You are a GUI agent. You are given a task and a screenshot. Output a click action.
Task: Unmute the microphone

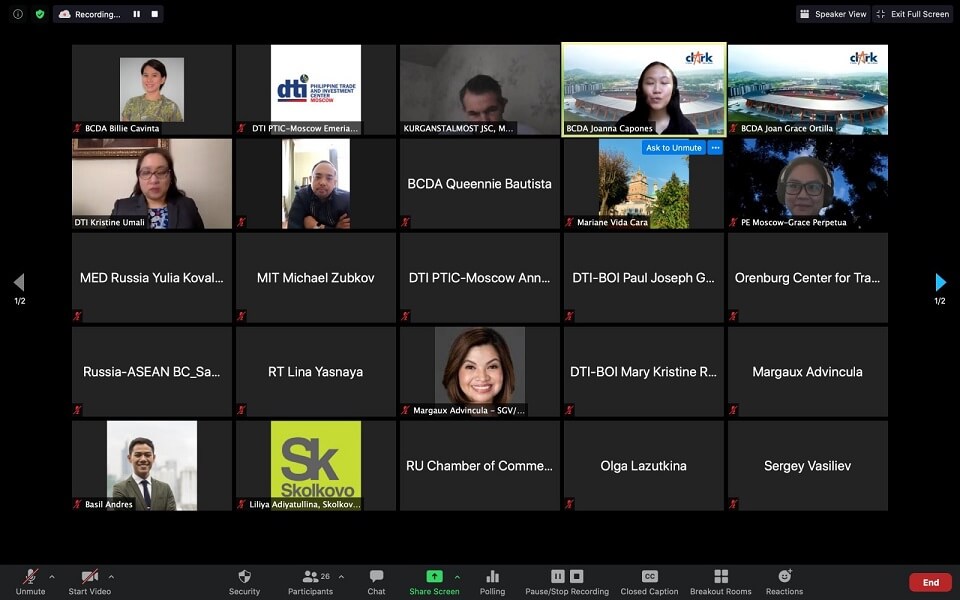pos(30,577)
